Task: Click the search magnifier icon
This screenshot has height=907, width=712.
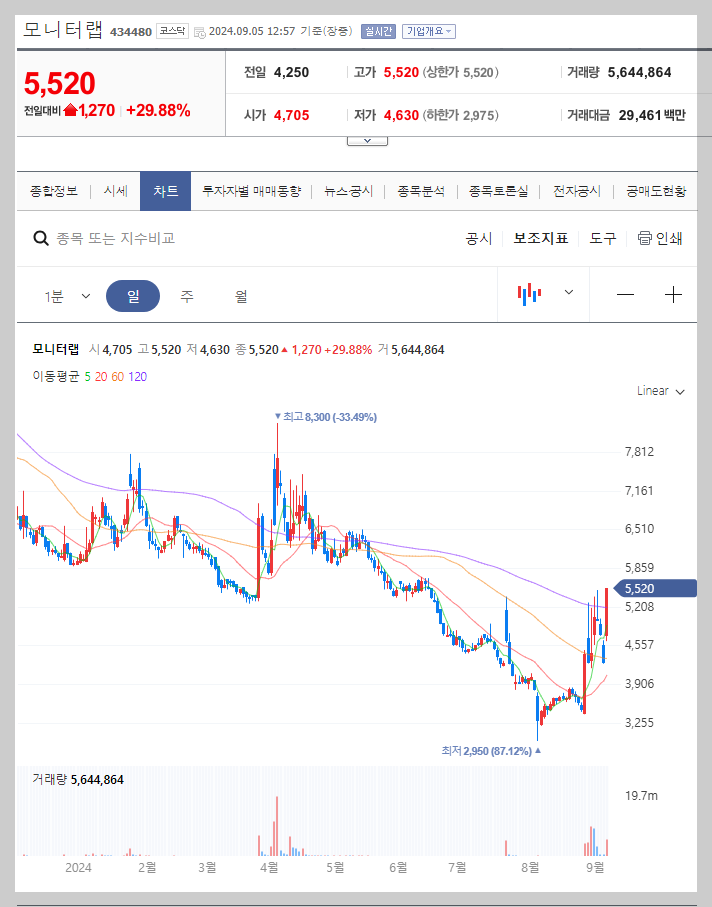Action: [40, 238]
